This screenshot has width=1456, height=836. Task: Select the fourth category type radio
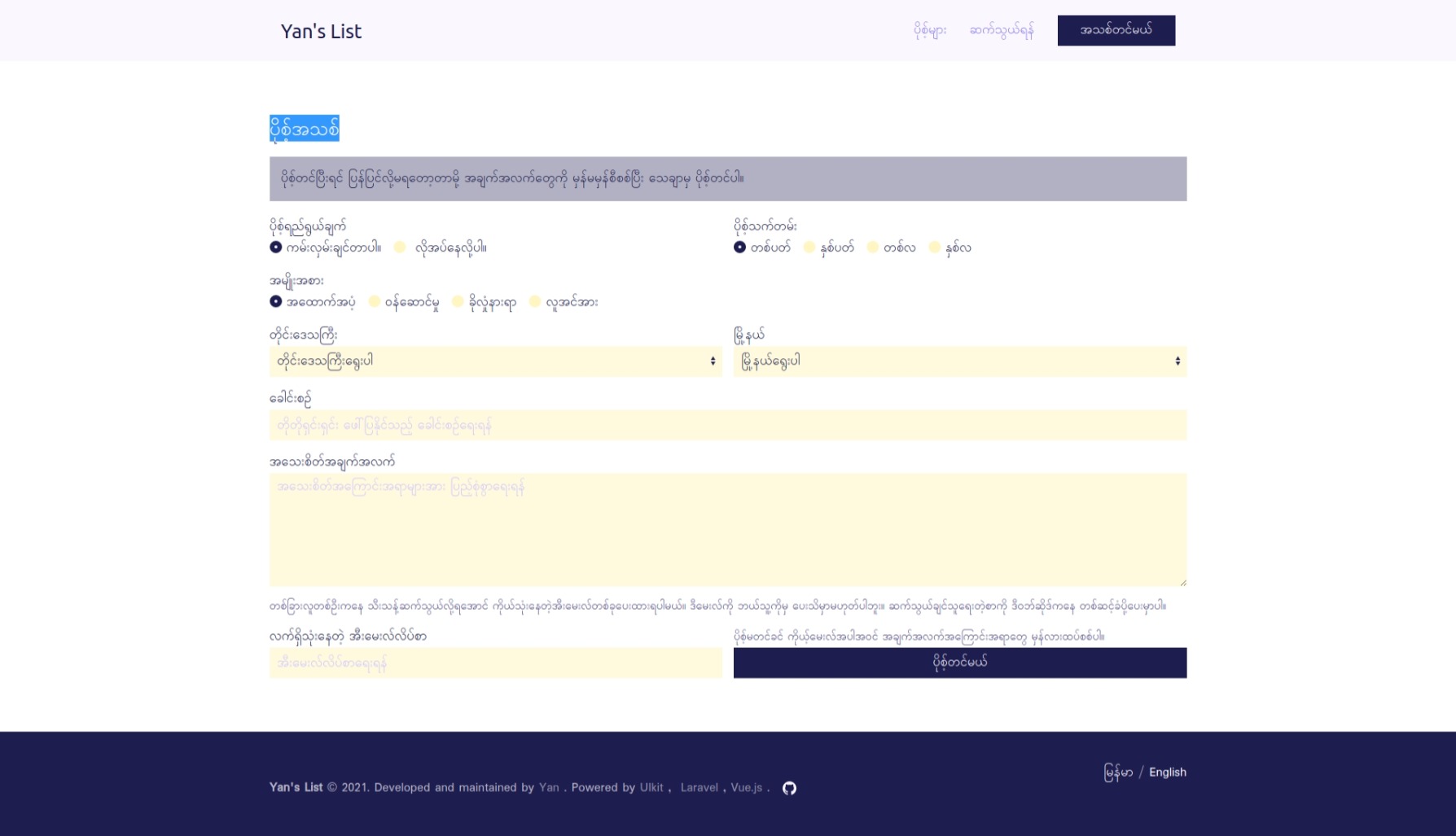[535, 302]
